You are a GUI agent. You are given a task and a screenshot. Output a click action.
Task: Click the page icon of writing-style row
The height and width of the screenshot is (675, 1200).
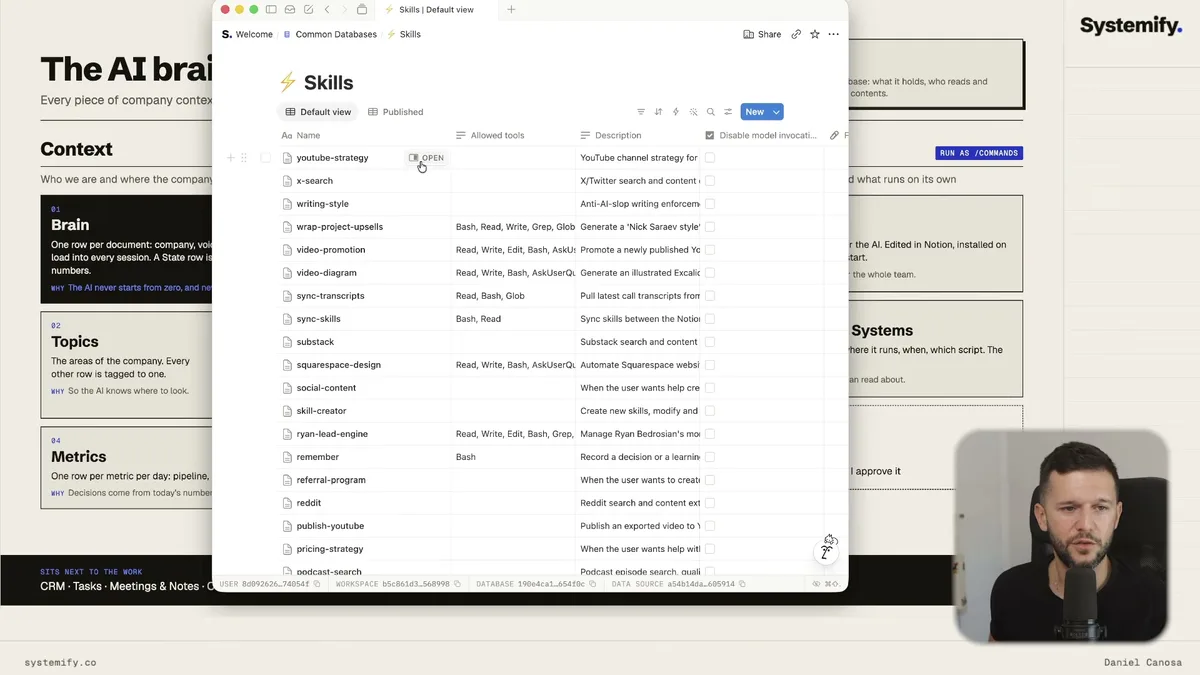pos(287,204)
